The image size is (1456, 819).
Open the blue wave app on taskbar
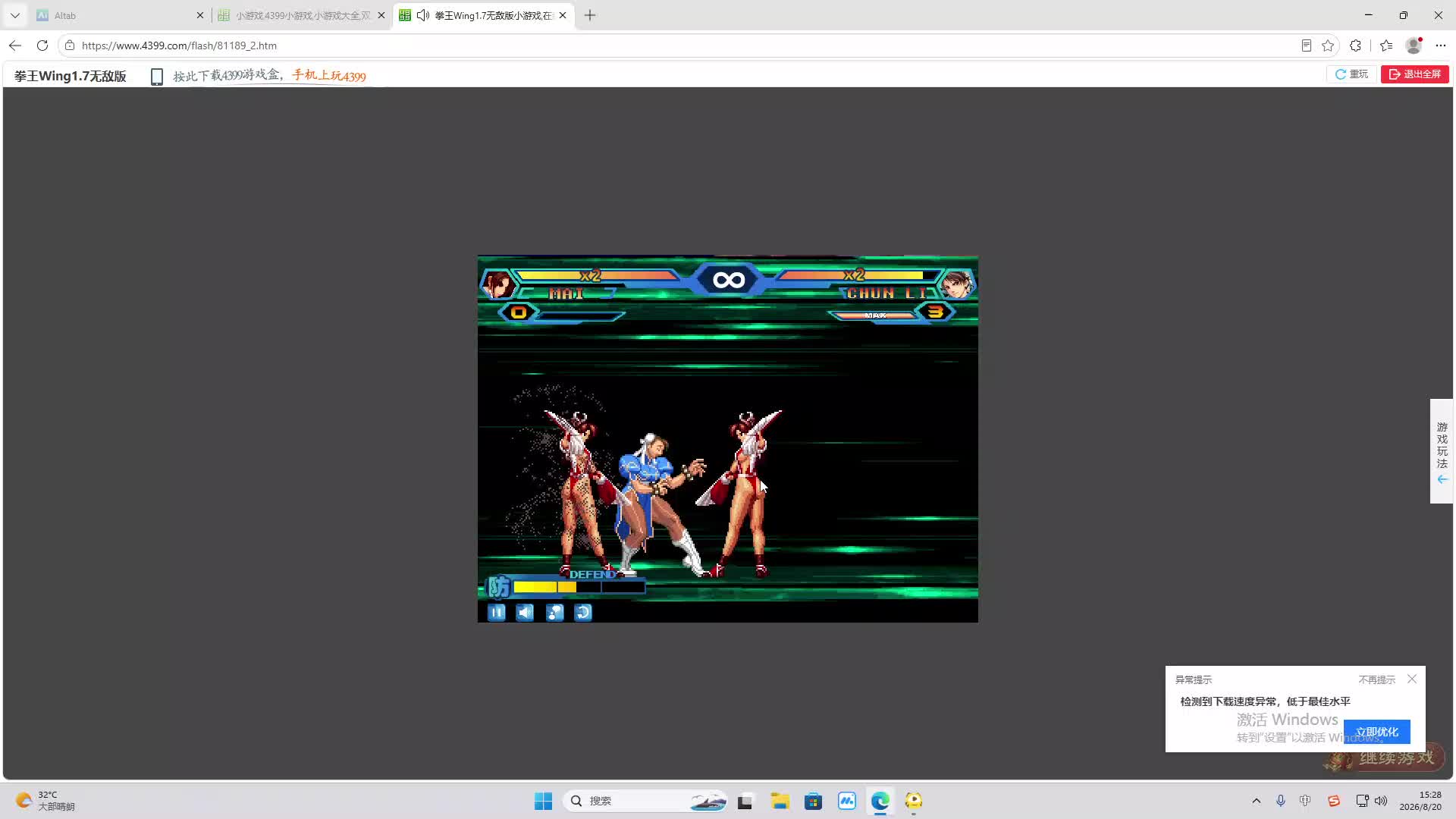pyautogui.click(x=847, y=801)
